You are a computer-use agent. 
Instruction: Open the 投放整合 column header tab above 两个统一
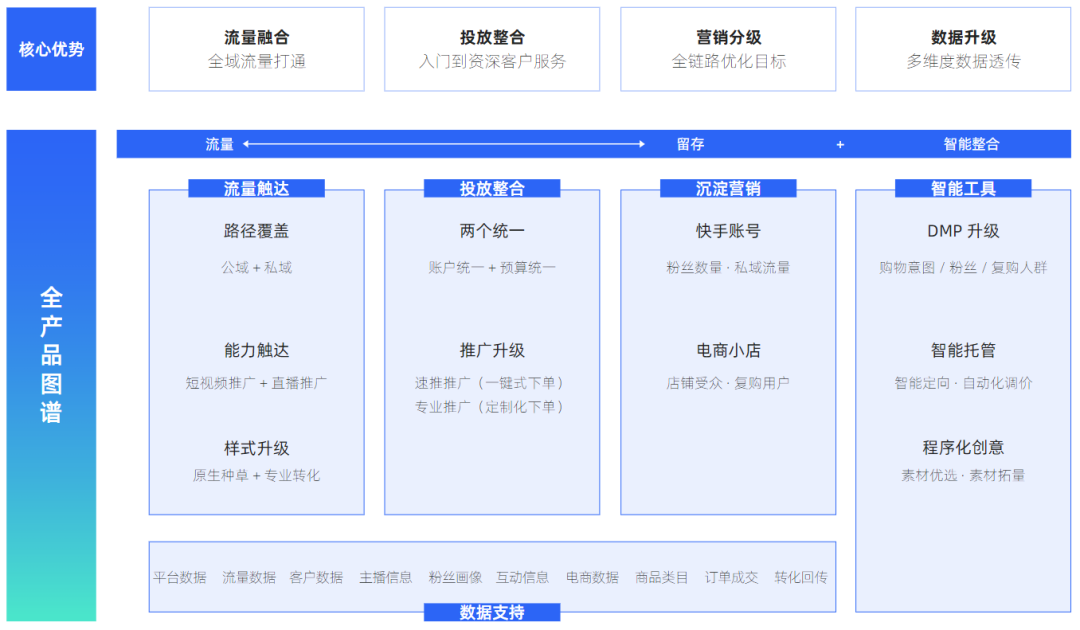click(x=492, y=188)
